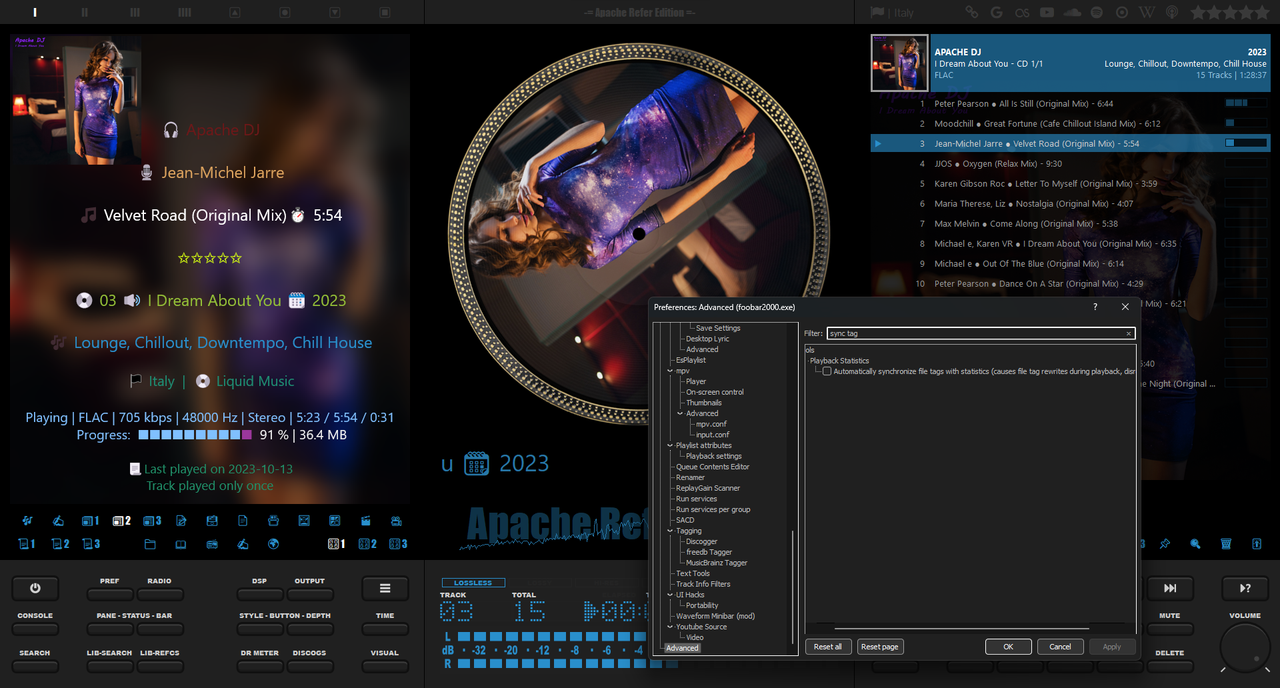This screenshot has height=688, width=1280.
Task: Click the button under the DR METER label
Action: point(260,667)
